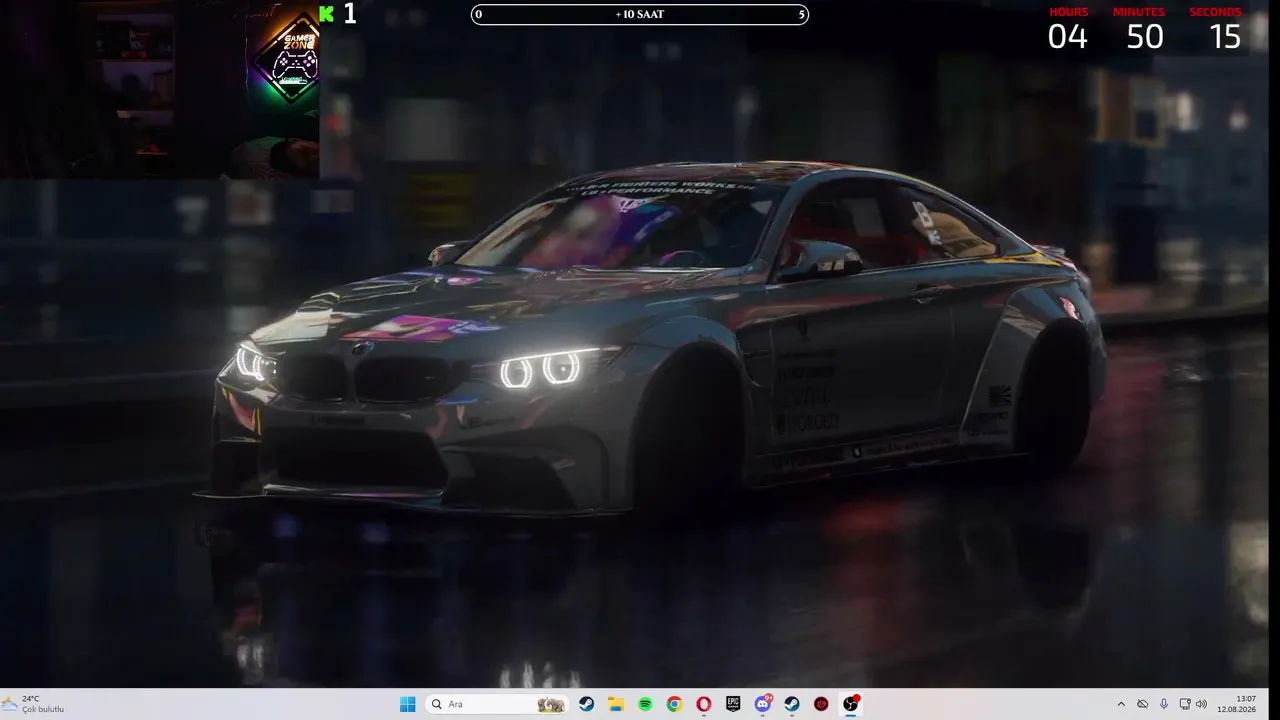Launch the Epic Games Launcher
The width and height of the screenshot is (1280, 720).
733,704
